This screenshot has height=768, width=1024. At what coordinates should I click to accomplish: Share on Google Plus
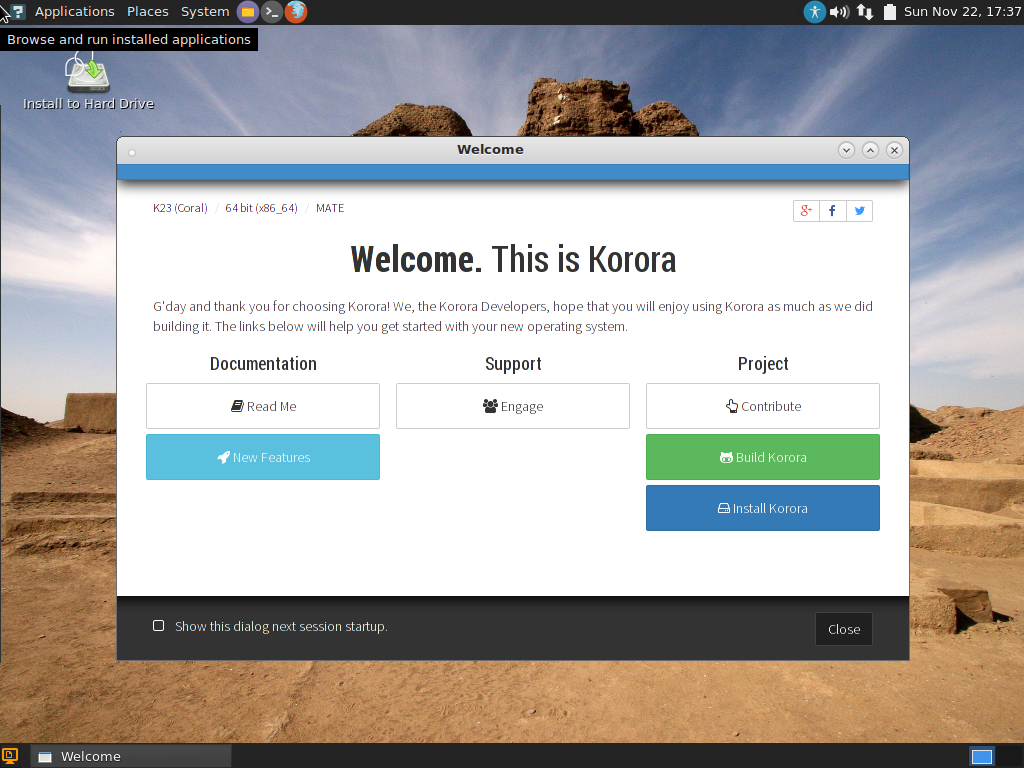806,211
